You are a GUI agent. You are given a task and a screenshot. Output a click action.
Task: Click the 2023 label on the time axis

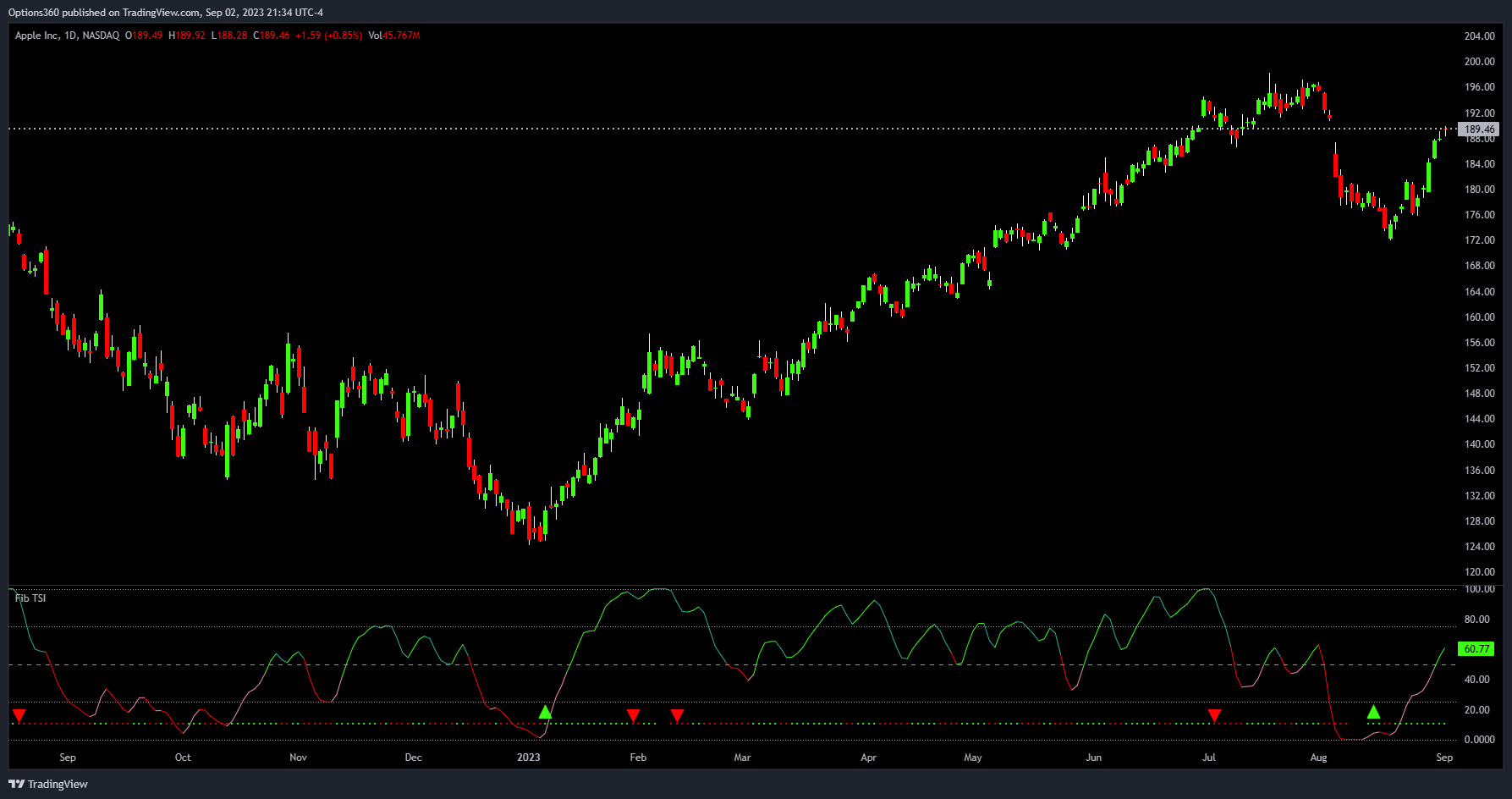pyautogui.click(x=529, y=758)
